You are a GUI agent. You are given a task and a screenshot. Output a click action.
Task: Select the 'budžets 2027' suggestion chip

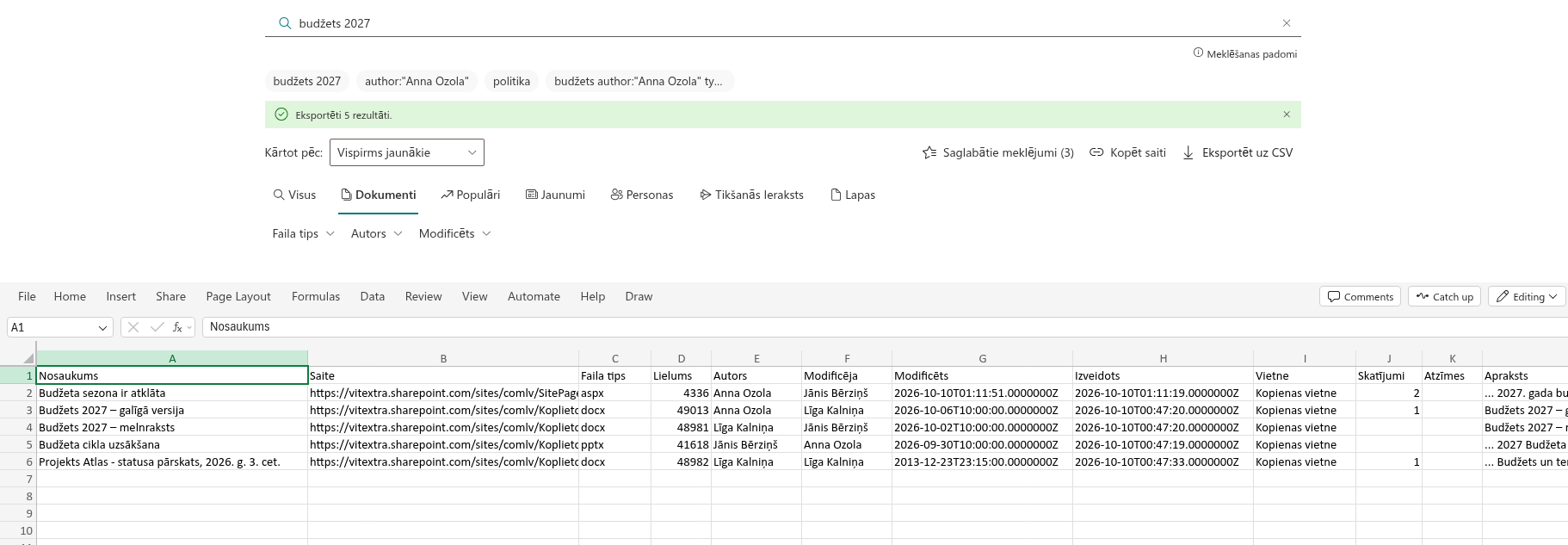point(307,81)
